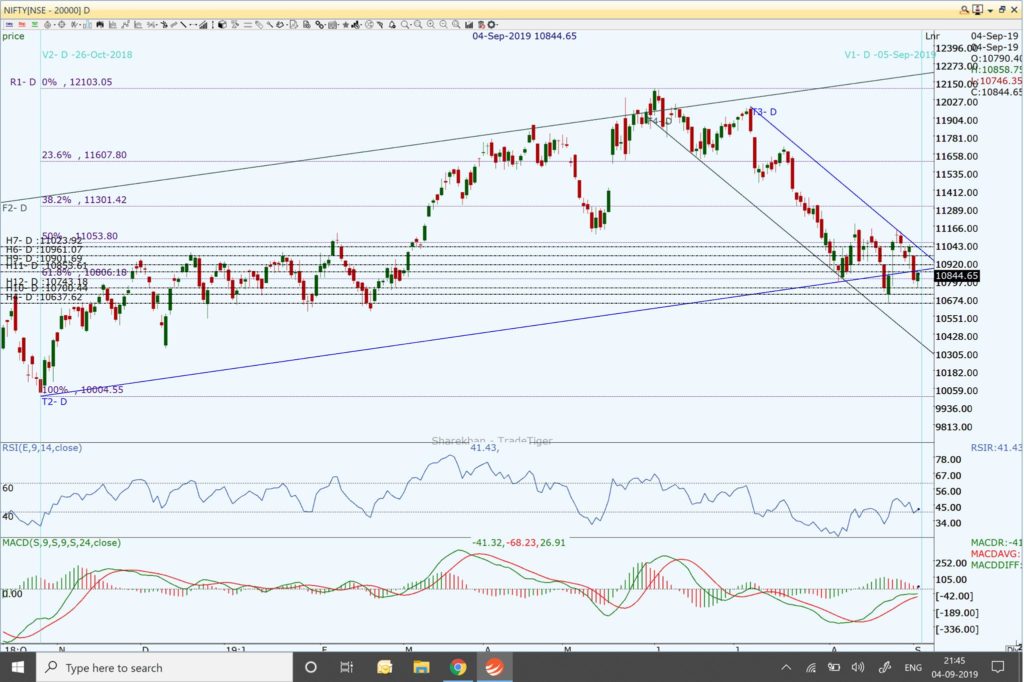Click the document page toolbar icon
Screen dimensions: 1024x682
tap(294, 25)
